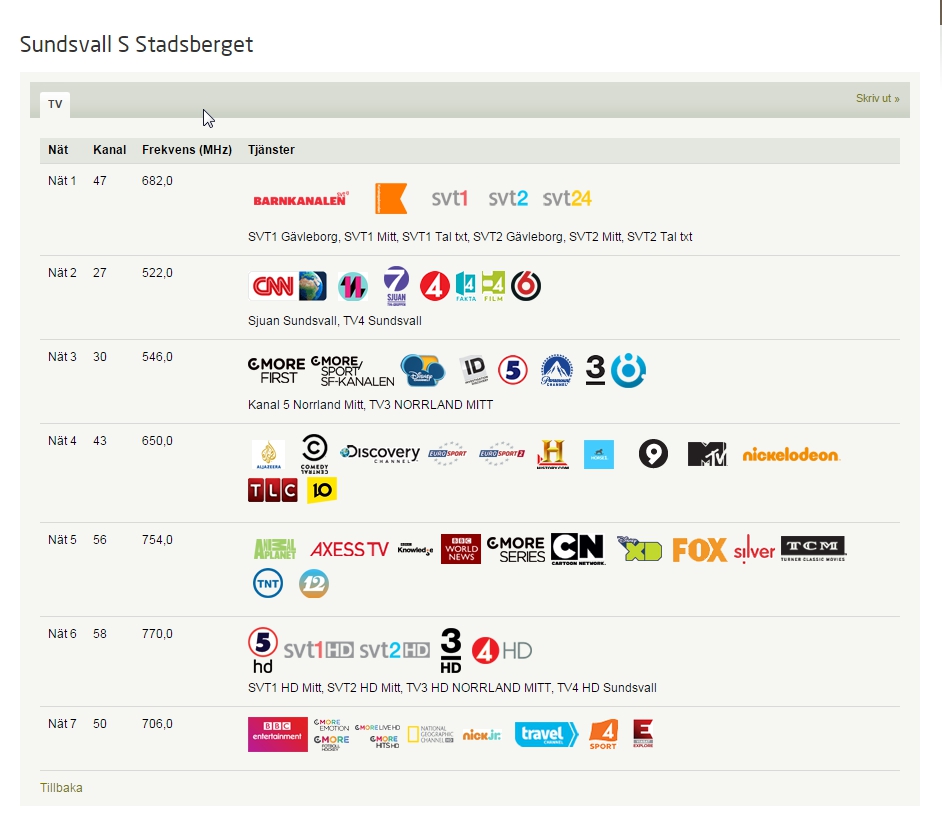Select the C More Series logo
942x823 pixels.
[x=516, y=550]
